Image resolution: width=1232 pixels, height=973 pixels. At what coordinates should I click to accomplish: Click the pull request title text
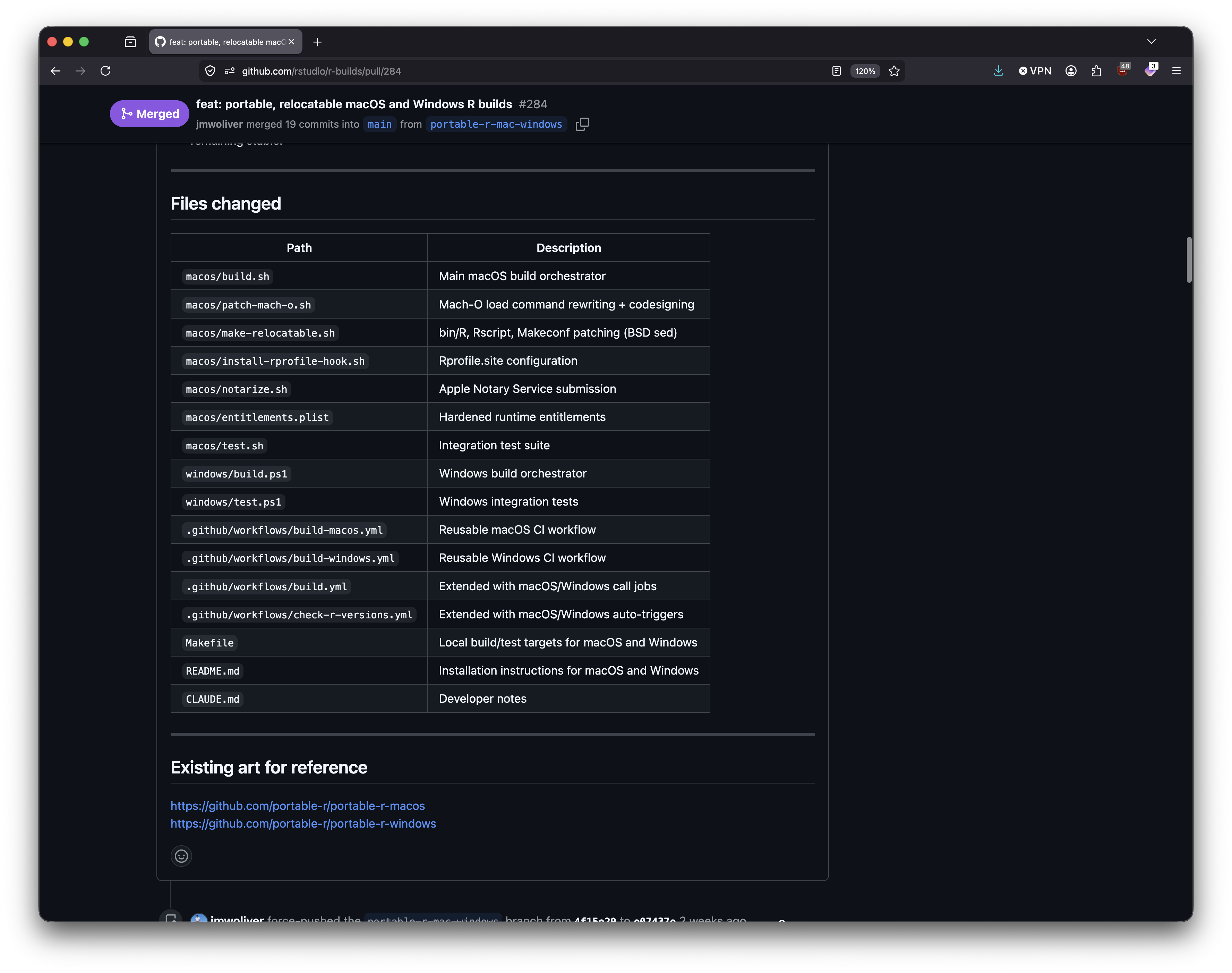pos(354,104)
